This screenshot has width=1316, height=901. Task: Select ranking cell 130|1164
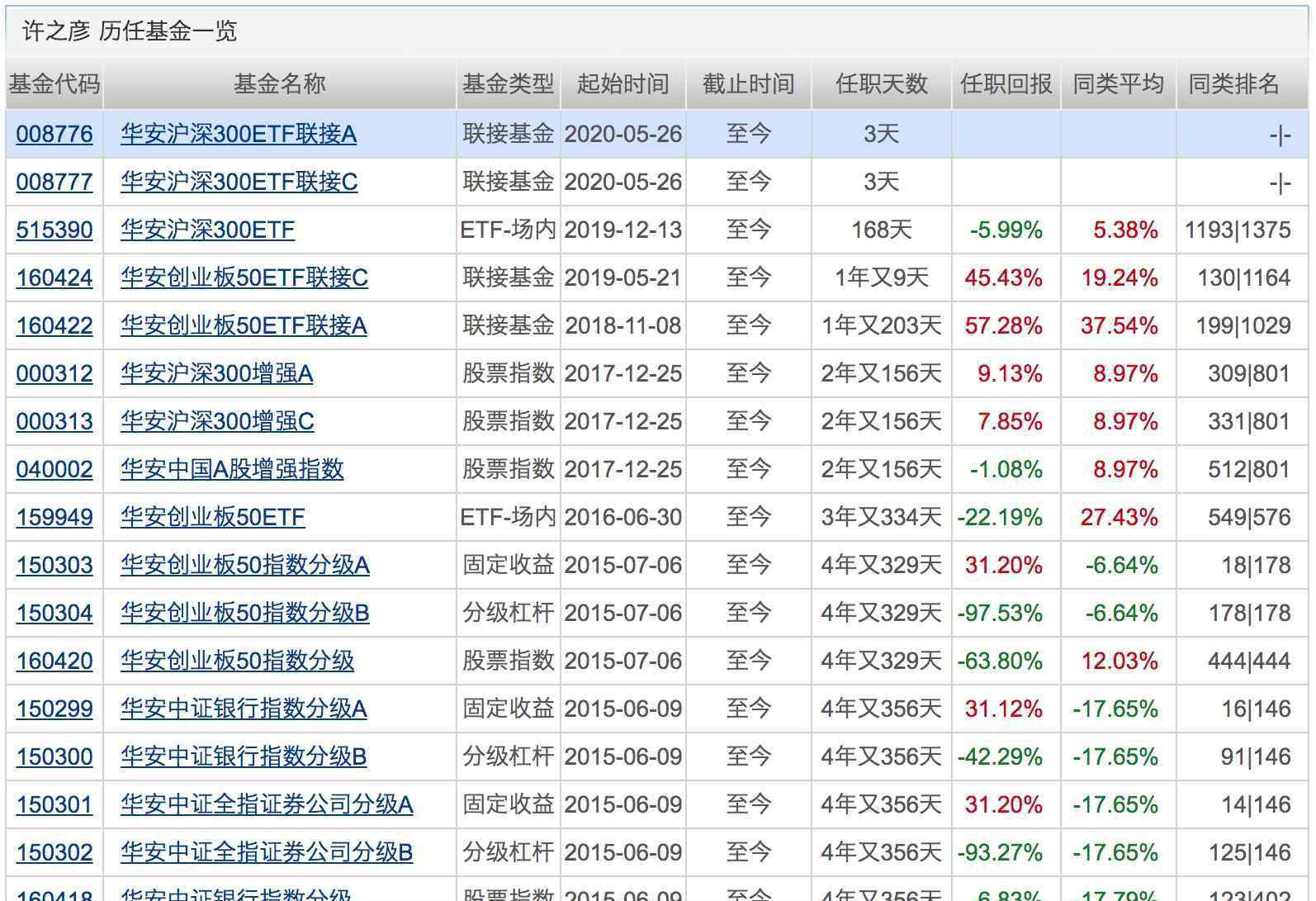[1244, 277]
